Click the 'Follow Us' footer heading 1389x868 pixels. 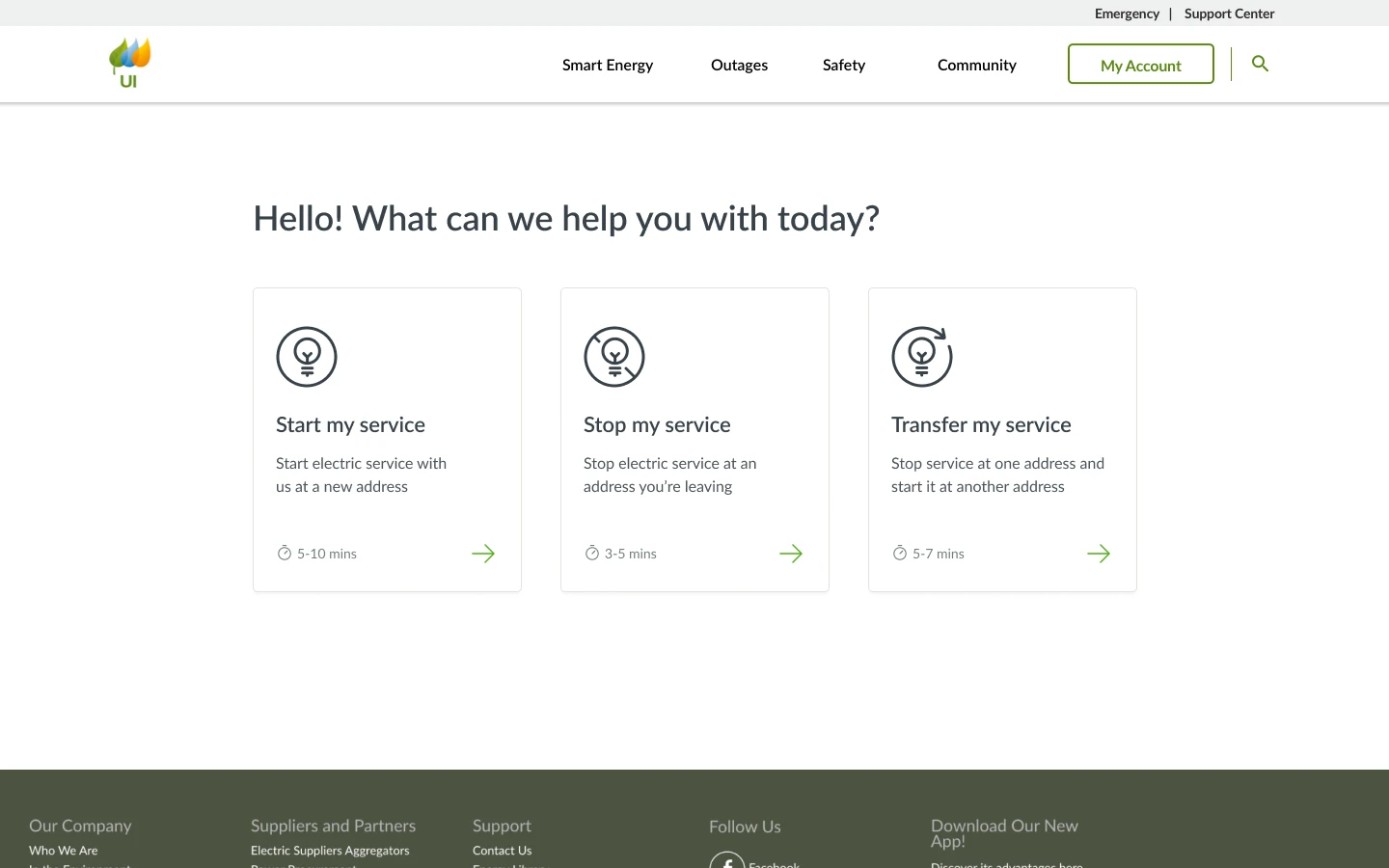click(x=746, y=827)
